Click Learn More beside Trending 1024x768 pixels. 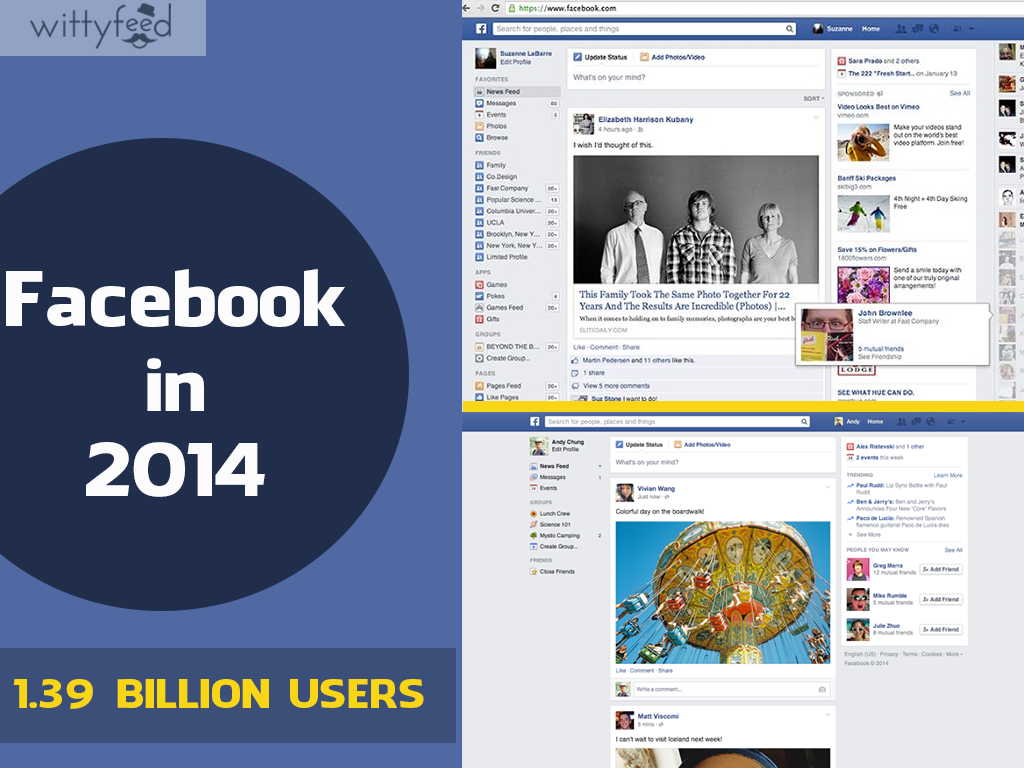point(948,475)
